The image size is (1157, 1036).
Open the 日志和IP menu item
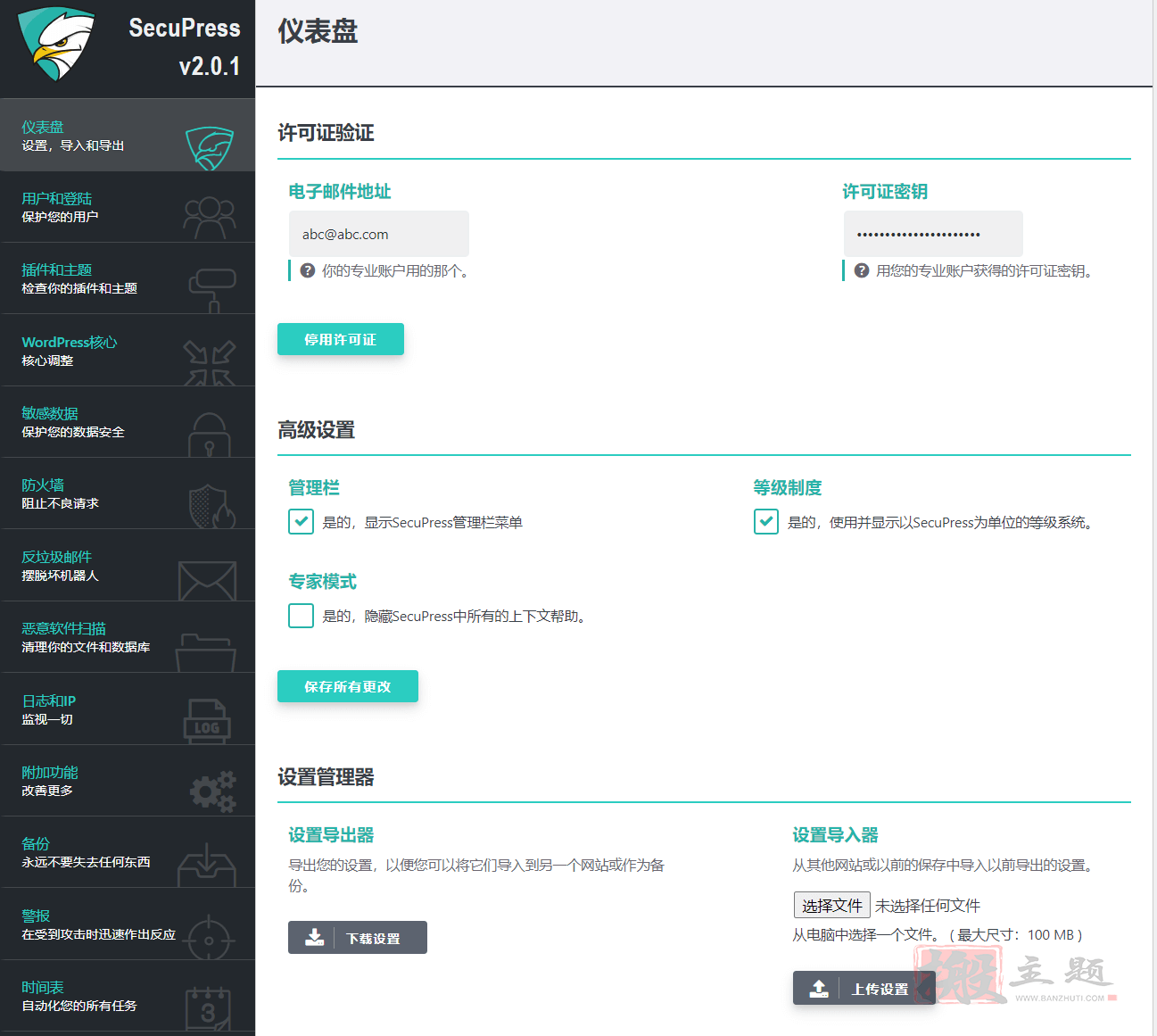coord(128,709)
